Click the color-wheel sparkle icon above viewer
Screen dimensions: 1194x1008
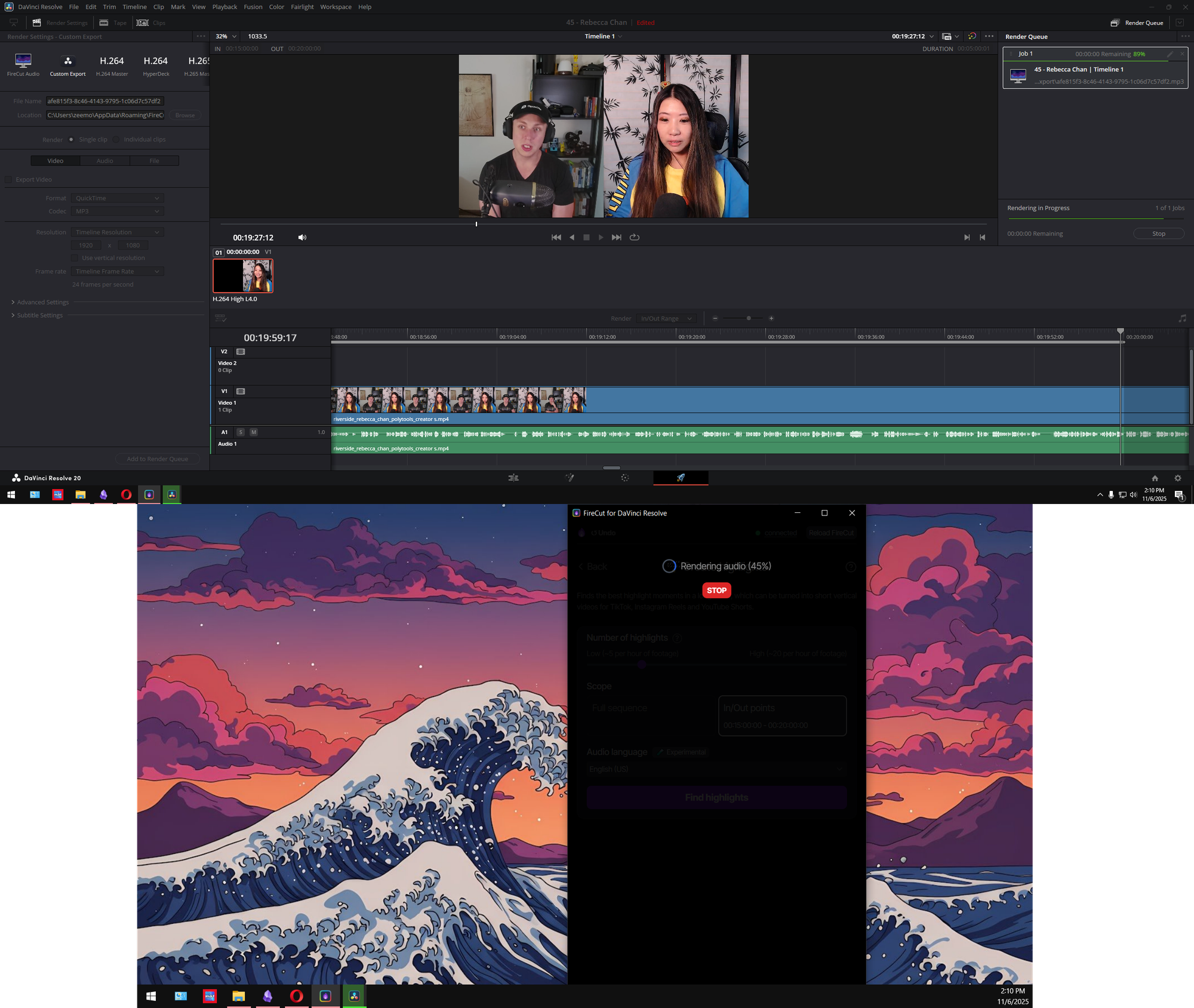972,36
